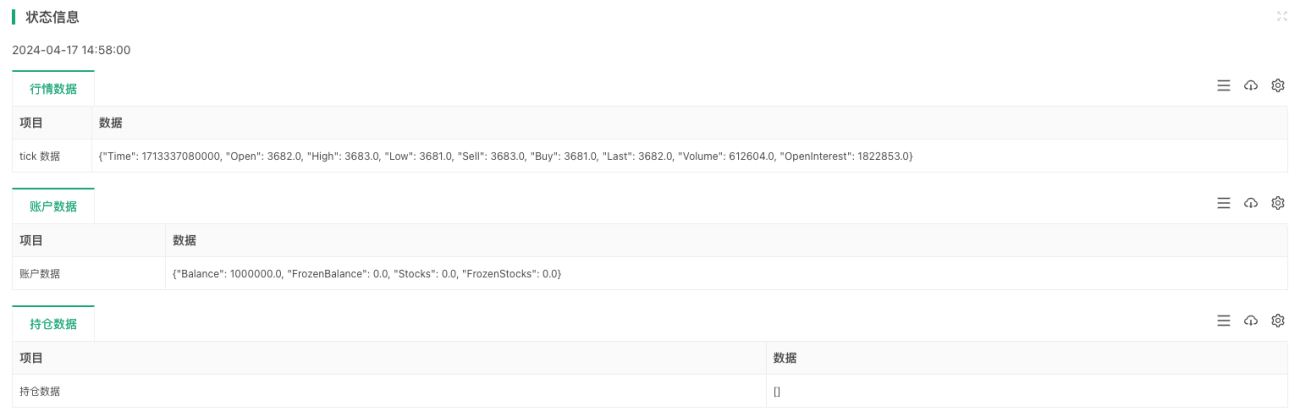Expand 状态信息 panel with fullscreen icon
Image resolution: width=1300 pixels, height=417 pixels.
tap(1281, 17)
